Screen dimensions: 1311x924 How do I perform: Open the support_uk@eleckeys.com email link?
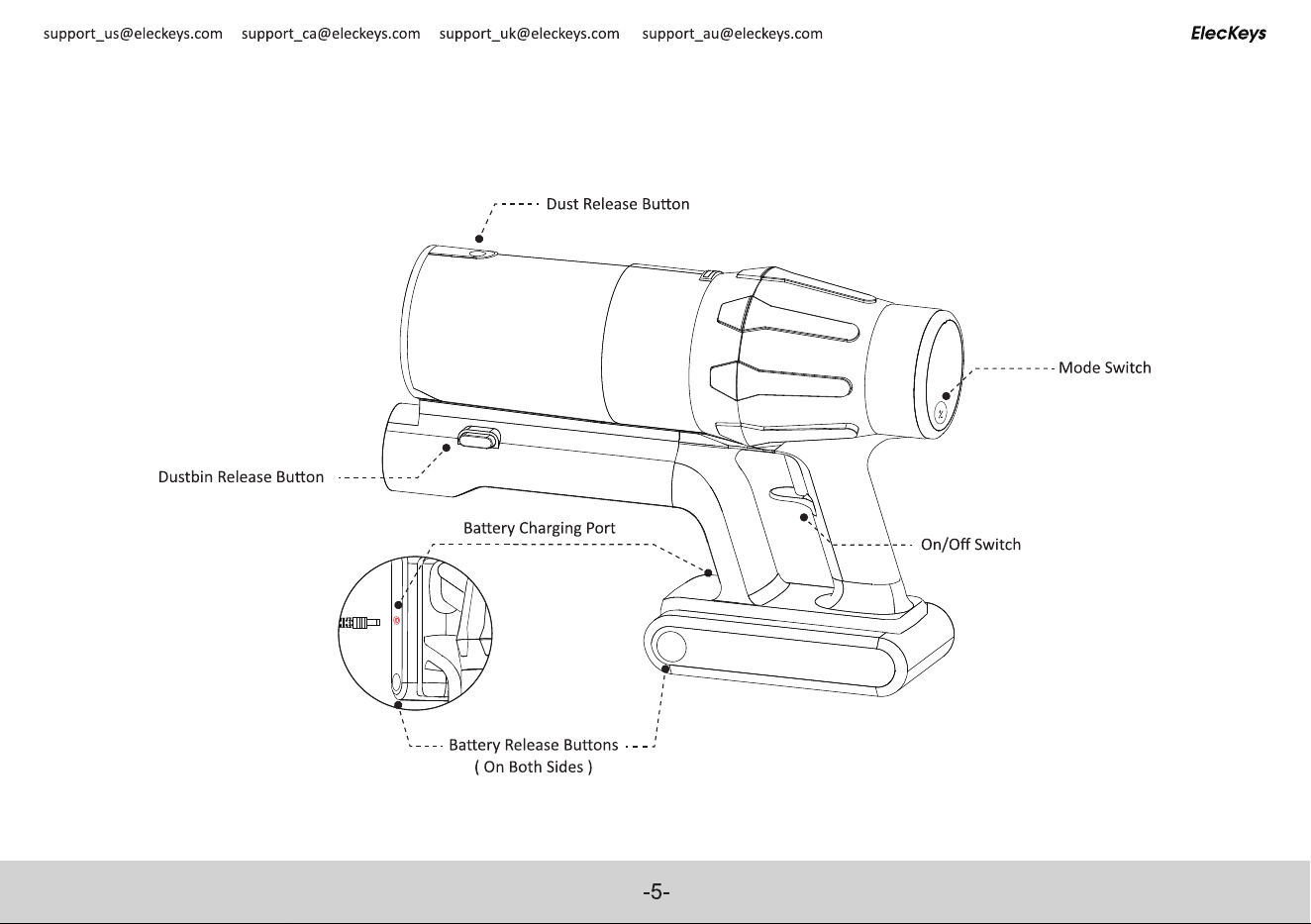click(530, 34)
